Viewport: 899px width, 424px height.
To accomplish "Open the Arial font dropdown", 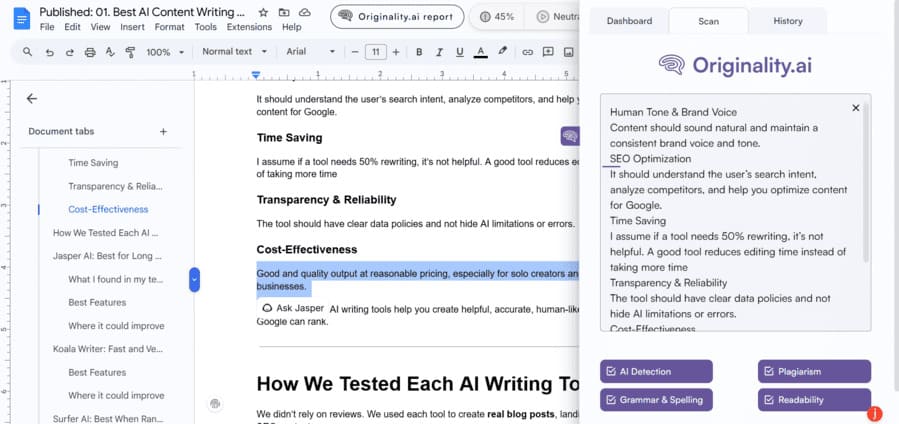I will tap(311, 52).
